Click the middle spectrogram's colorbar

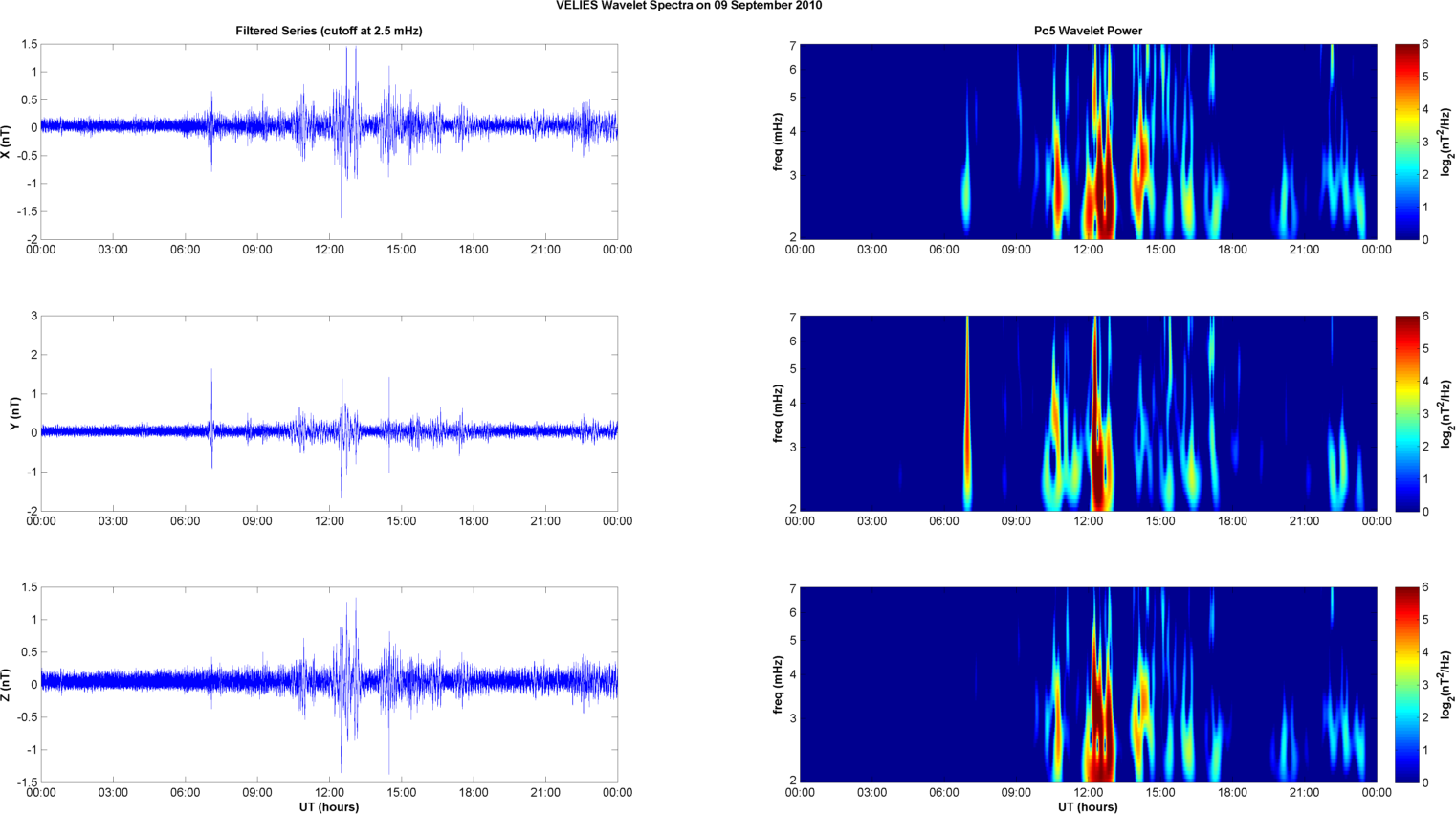tap(1406, 413)
